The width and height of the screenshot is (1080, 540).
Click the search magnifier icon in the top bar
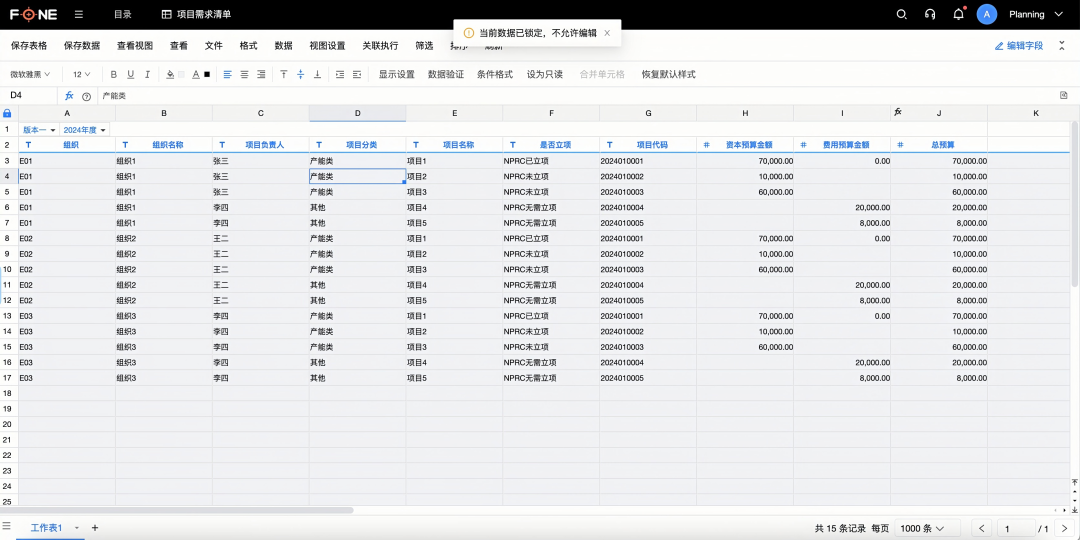(901, 14)
